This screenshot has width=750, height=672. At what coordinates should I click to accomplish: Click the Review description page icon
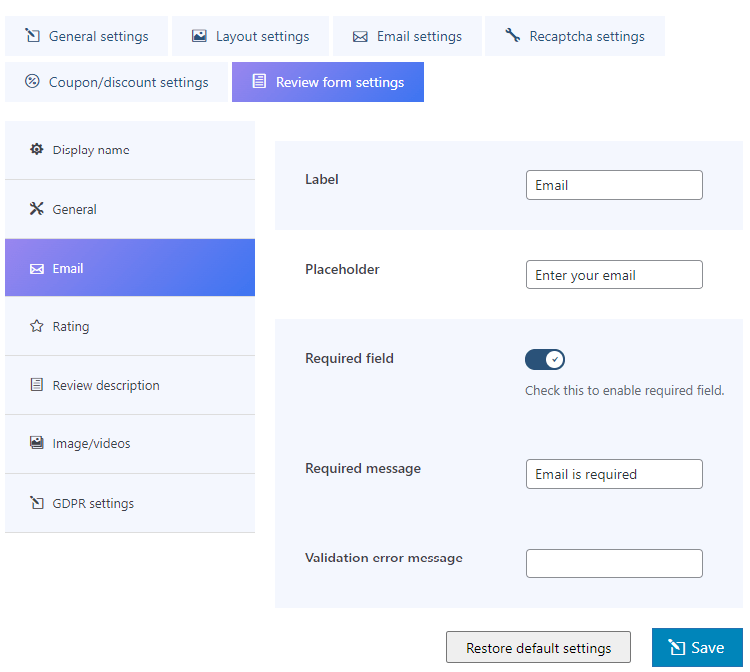pyautogui.click(x=37, y=385)
